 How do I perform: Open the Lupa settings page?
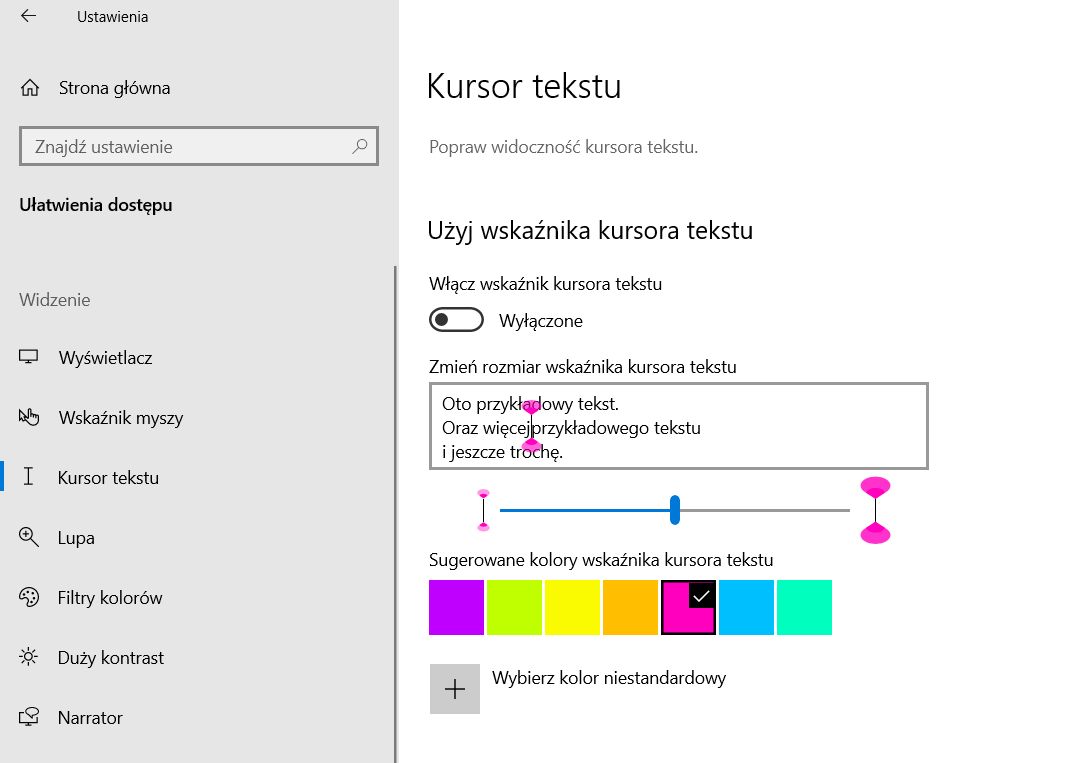click(76, 537)
